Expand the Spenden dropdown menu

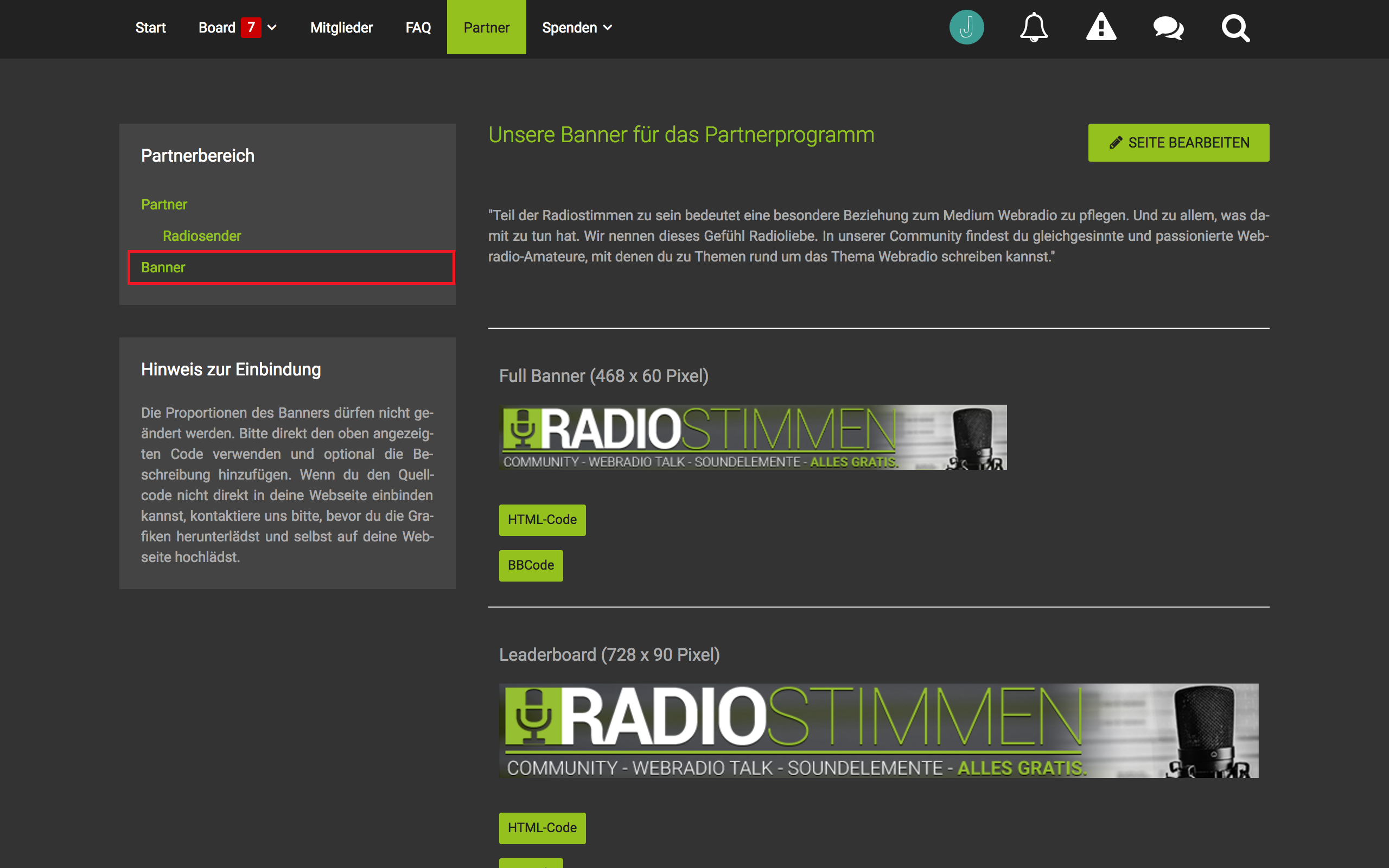[x=577, y=28]
